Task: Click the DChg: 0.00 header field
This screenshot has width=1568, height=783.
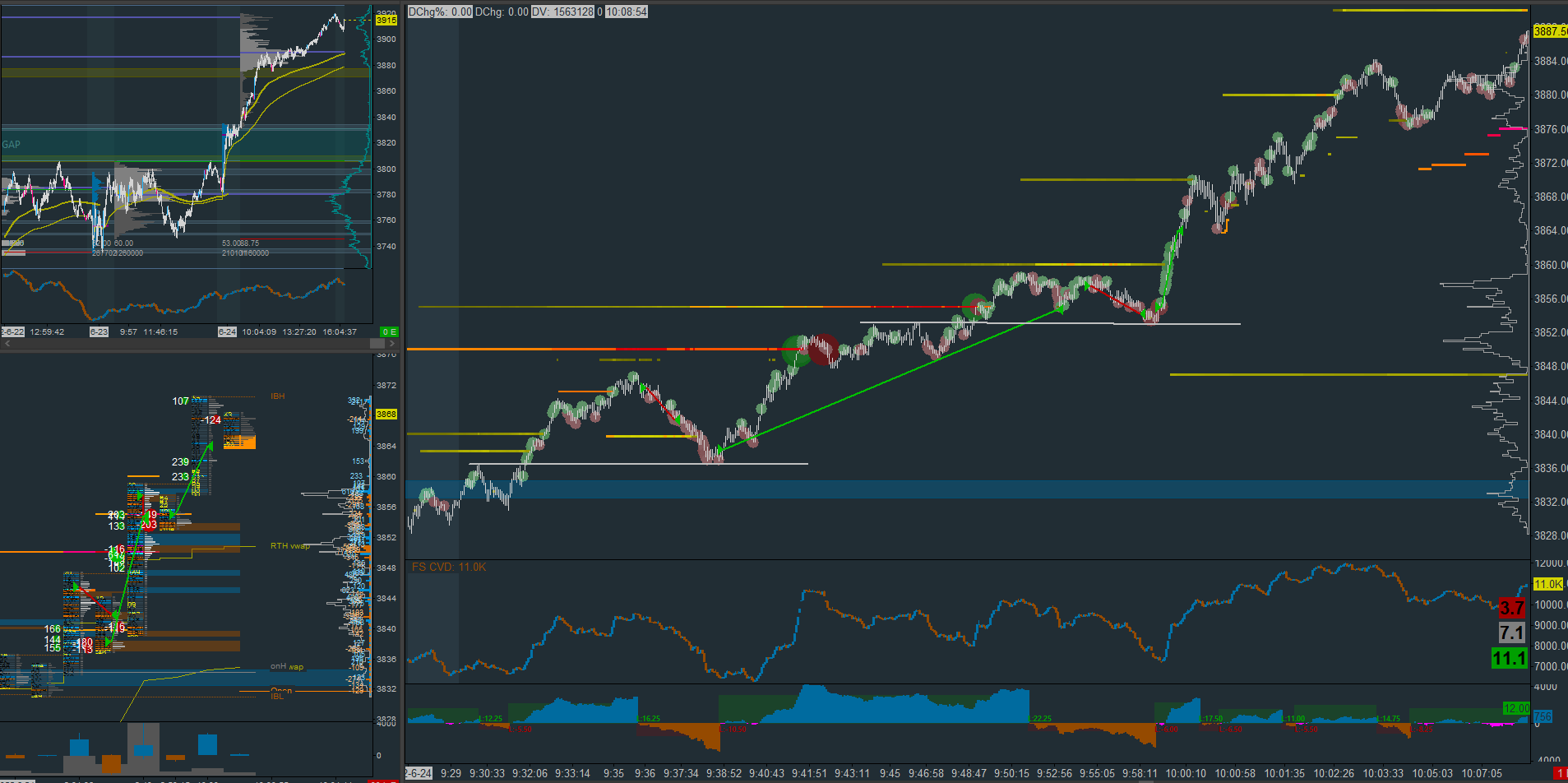Action: (502, 12)
